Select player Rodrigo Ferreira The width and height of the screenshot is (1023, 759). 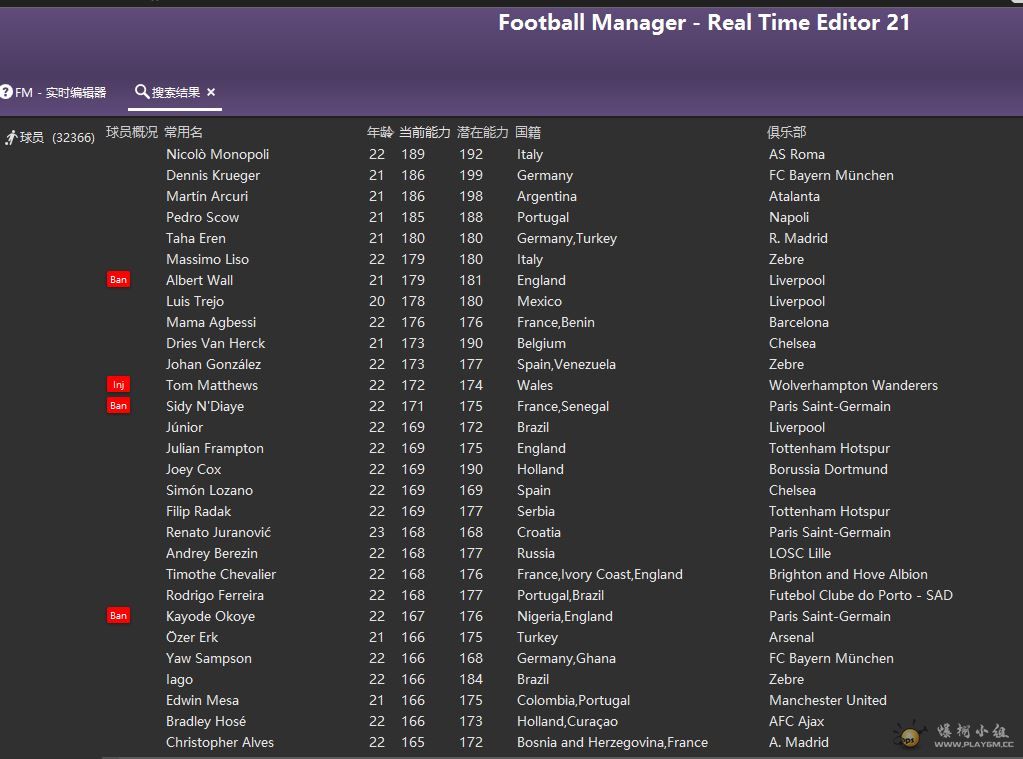point(215,595)
